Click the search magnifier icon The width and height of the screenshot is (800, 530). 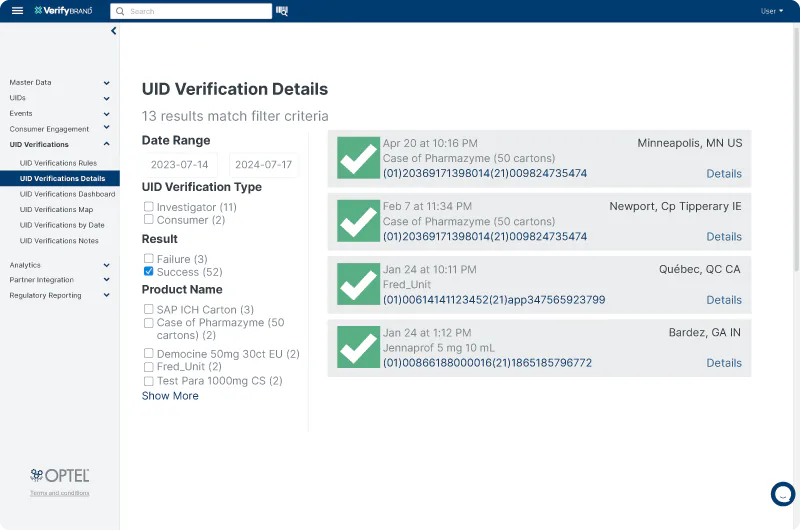pyautogui.click(x=120, y=11)
